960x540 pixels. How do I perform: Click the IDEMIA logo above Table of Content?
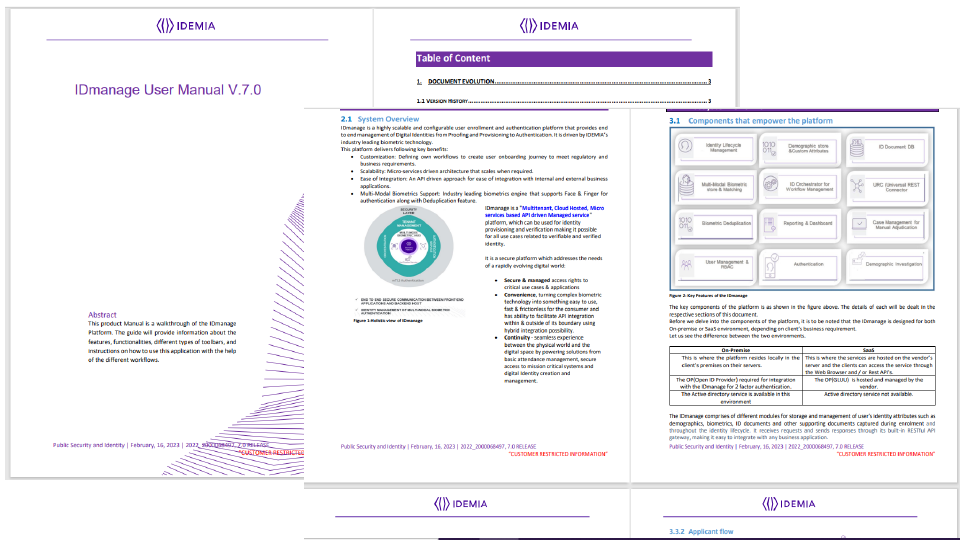(x=549, y=26)
